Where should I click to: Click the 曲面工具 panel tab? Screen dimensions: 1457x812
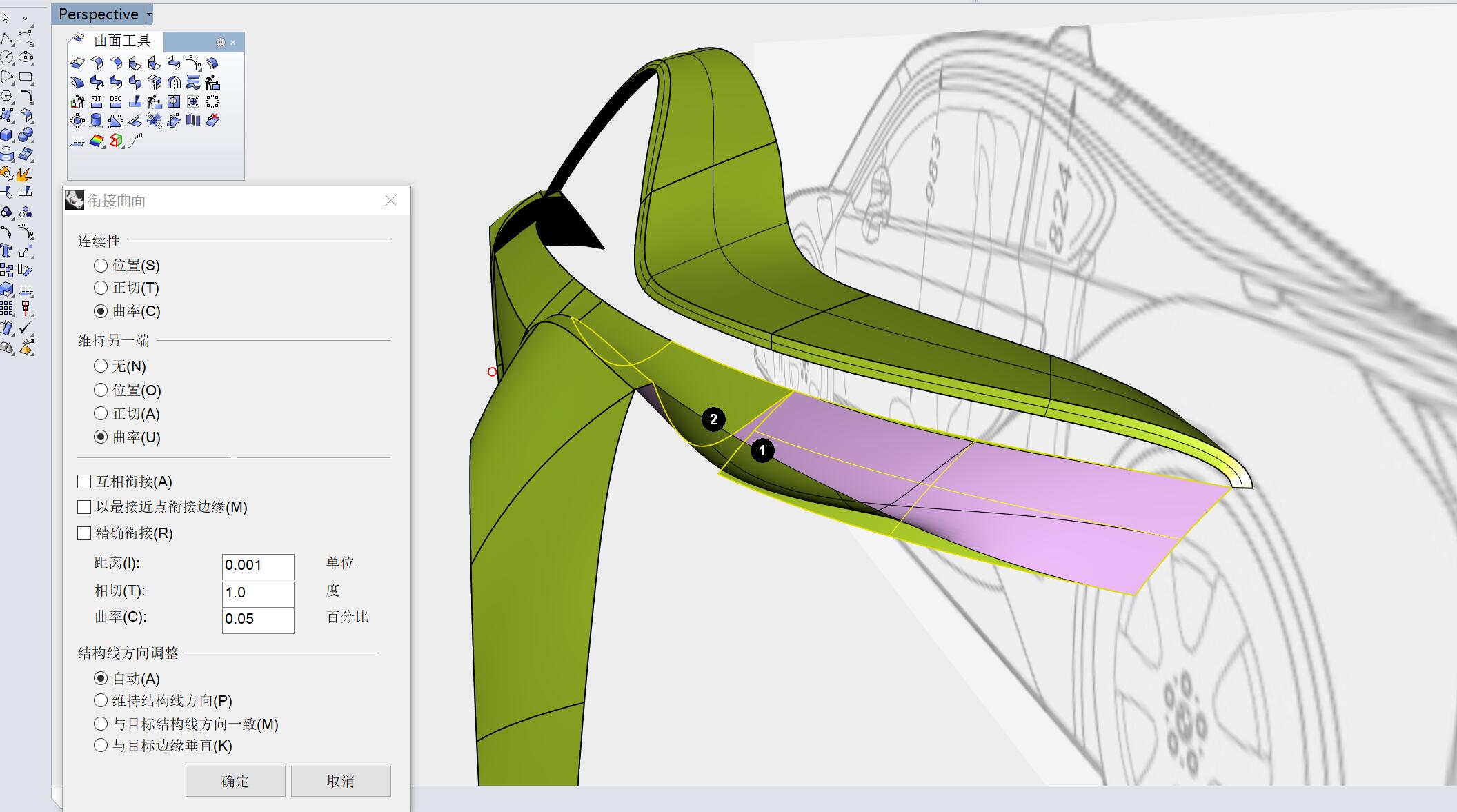pos(121,41)
